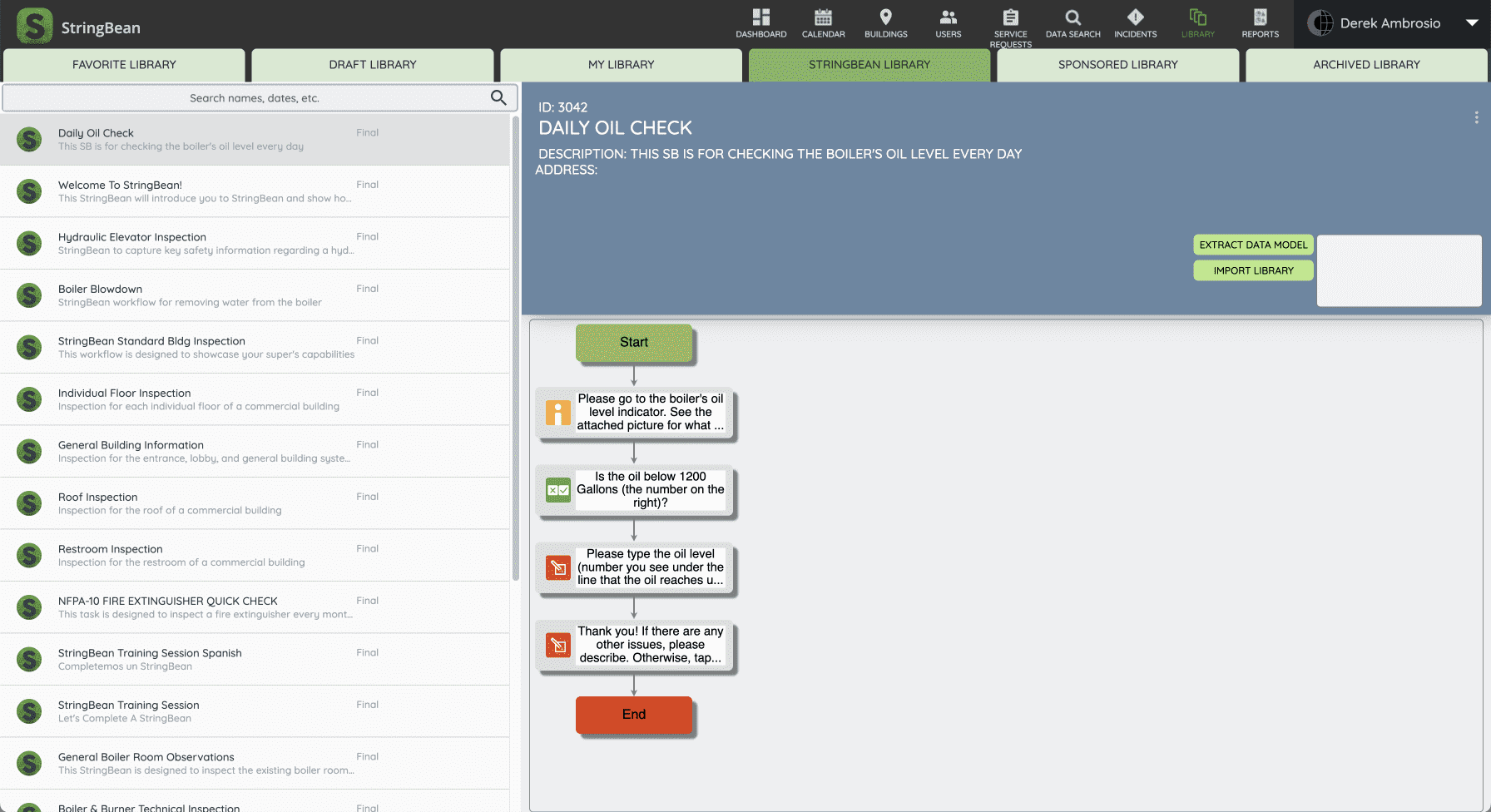Open the Users icon

[x=948, y=17]
